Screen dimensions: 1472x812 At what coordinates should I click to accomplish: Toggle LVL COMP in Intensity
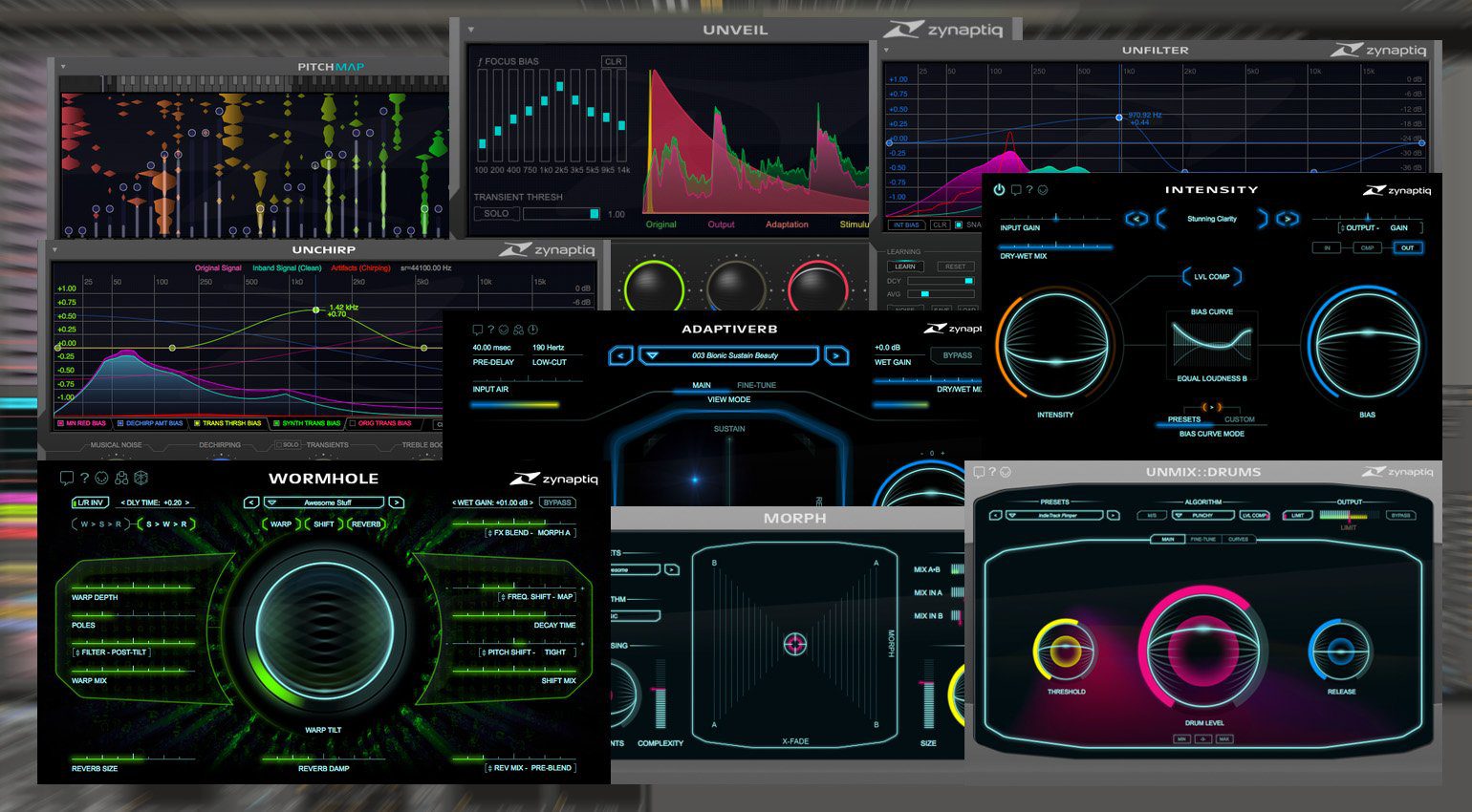tap(1212, 277)
